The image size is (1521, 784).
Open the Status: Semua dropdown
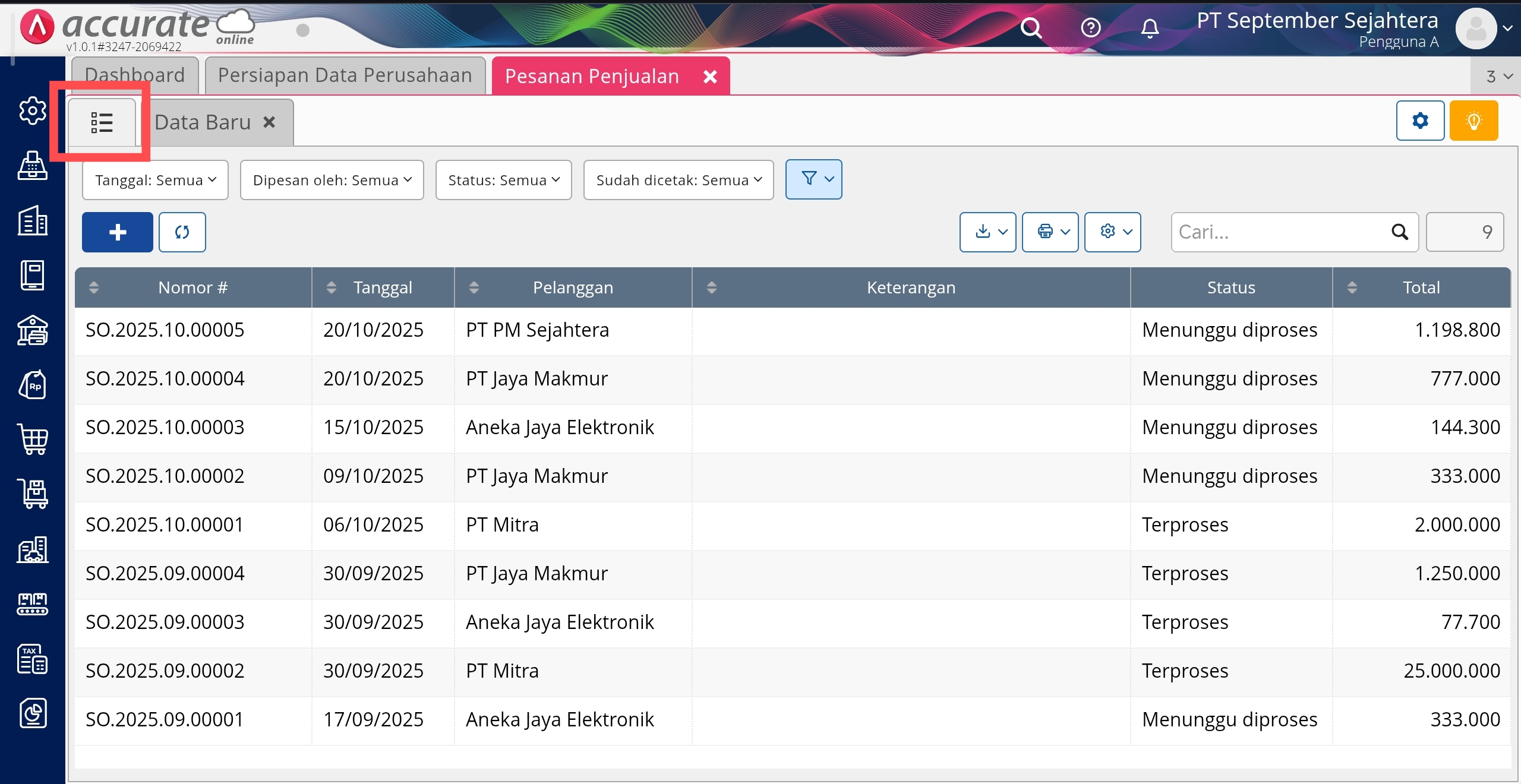[503, 180]
